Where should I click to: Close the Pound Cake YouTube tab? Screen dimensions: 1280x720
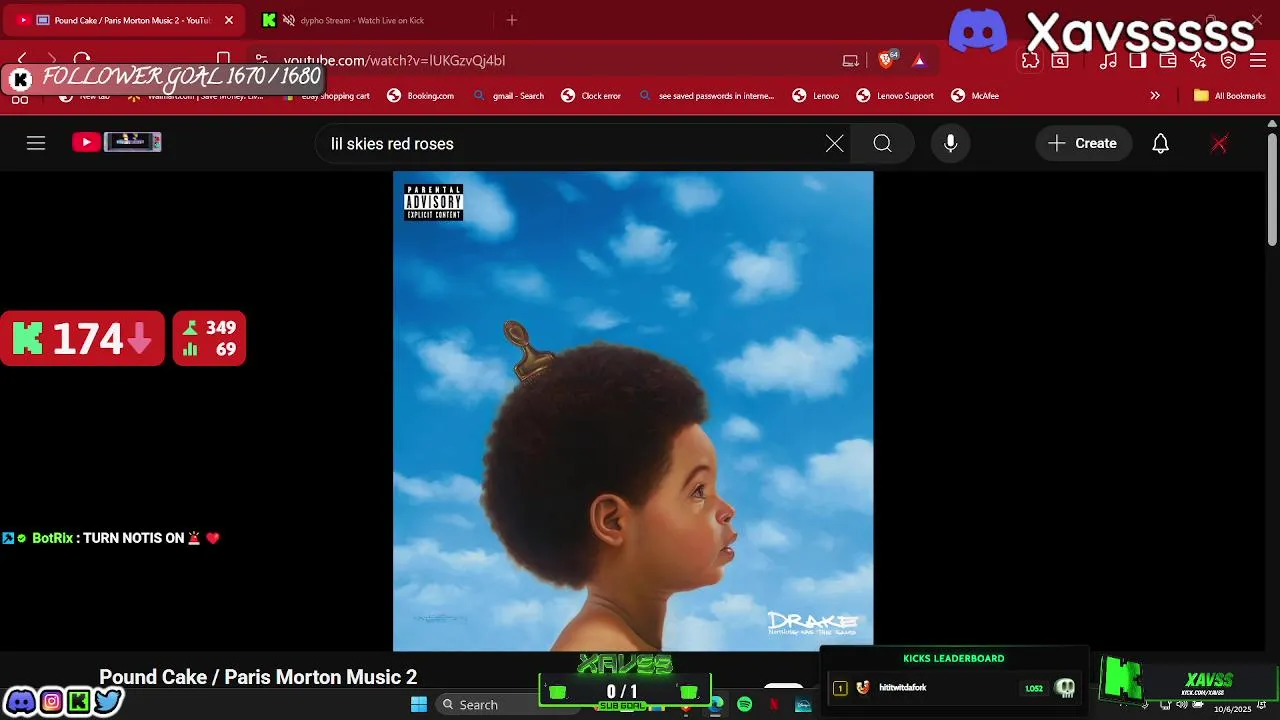(x=229, y=20)
